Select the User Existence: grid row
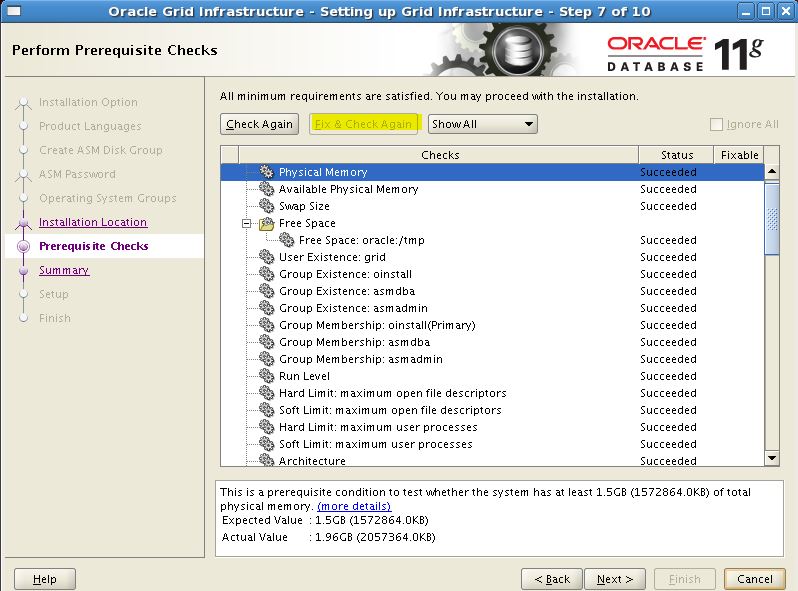 click(x=492, y=257)
